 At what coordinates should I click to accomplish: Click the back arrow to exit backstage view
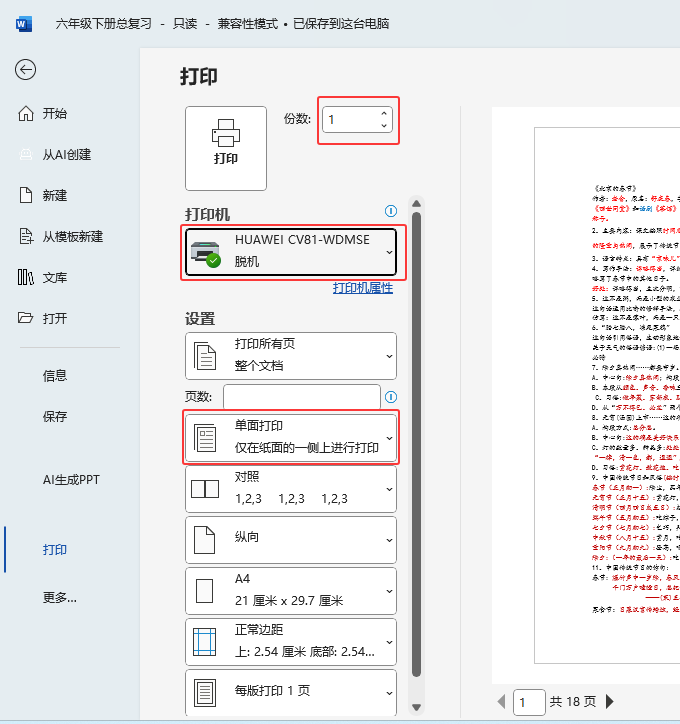(25, 70)
